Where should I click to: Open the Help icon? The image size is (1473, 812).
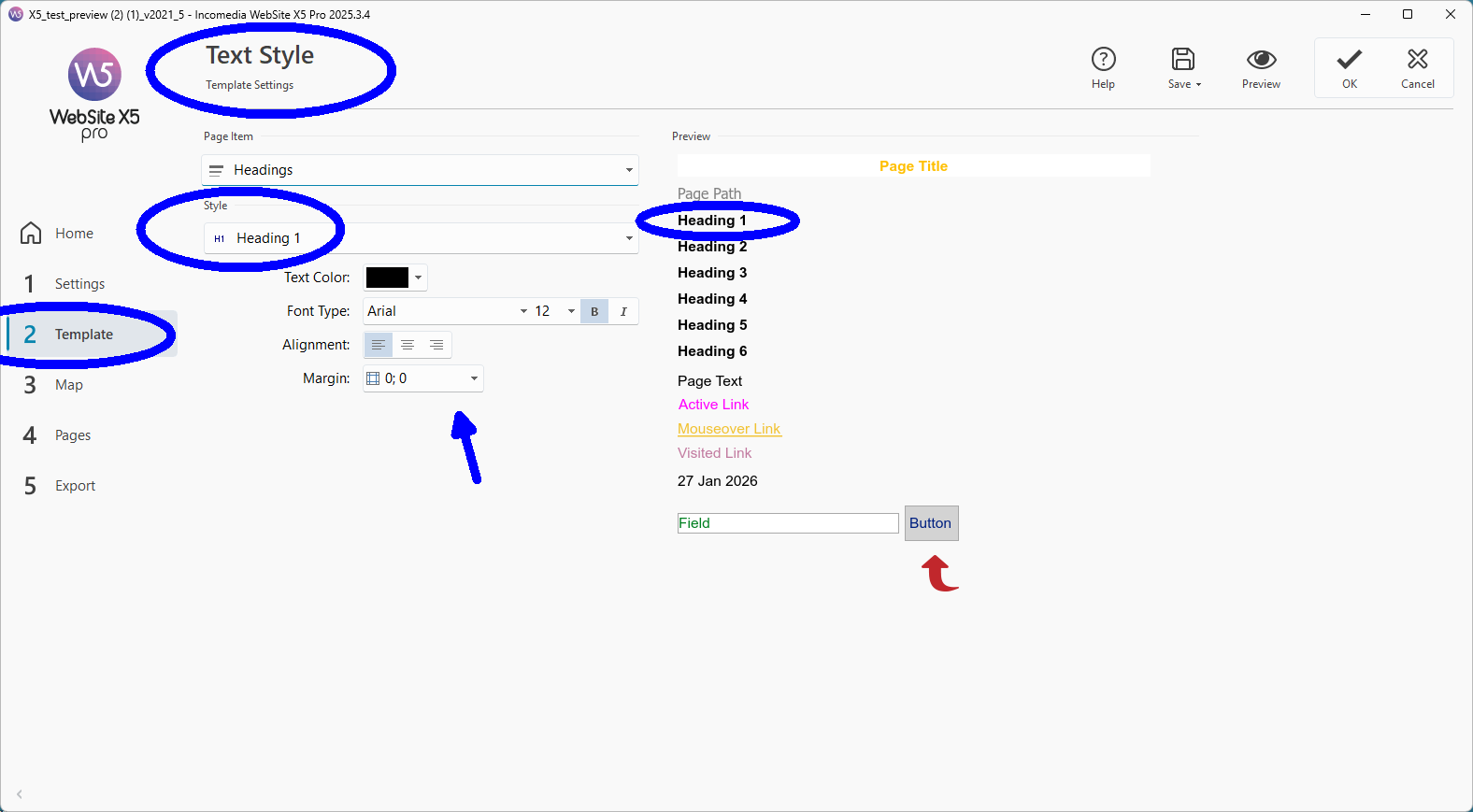1103,60
